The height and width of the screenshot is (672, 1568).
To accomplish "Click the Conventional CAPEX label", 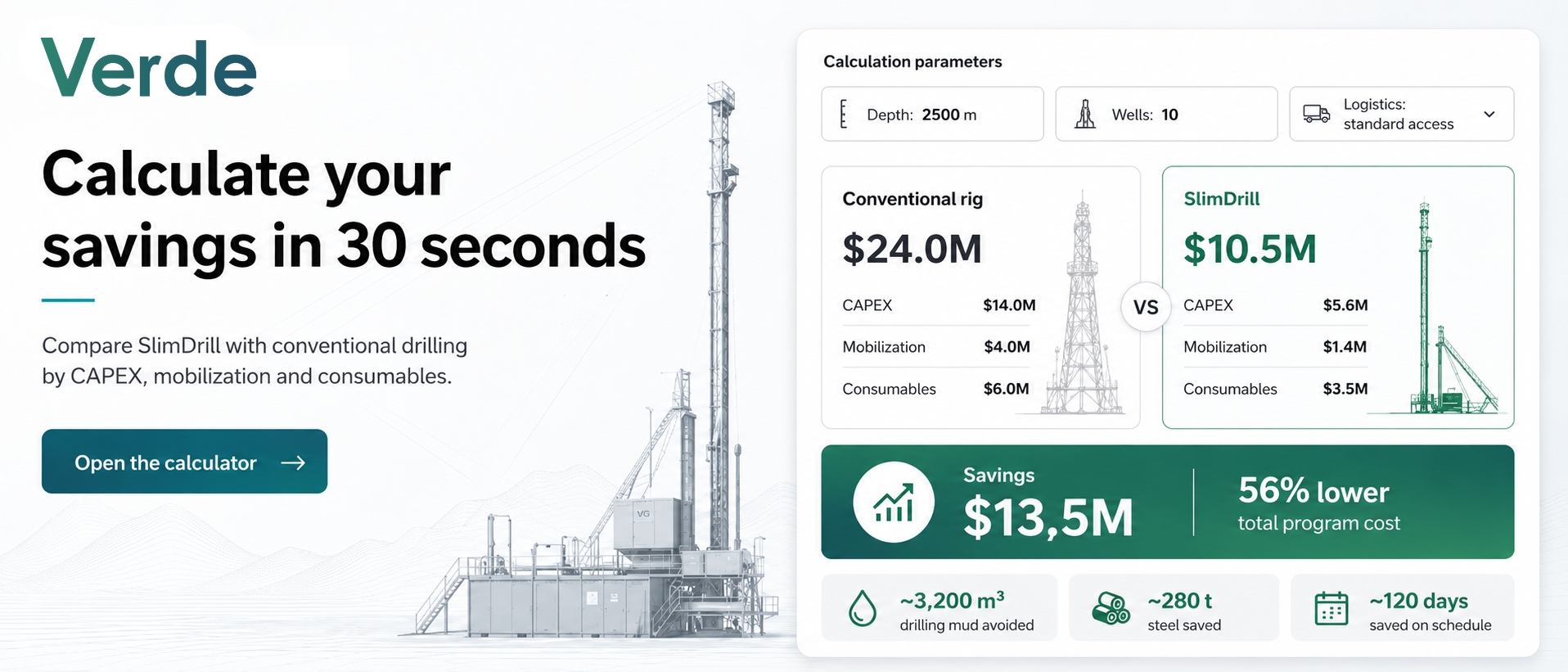I will coord(867,305).
